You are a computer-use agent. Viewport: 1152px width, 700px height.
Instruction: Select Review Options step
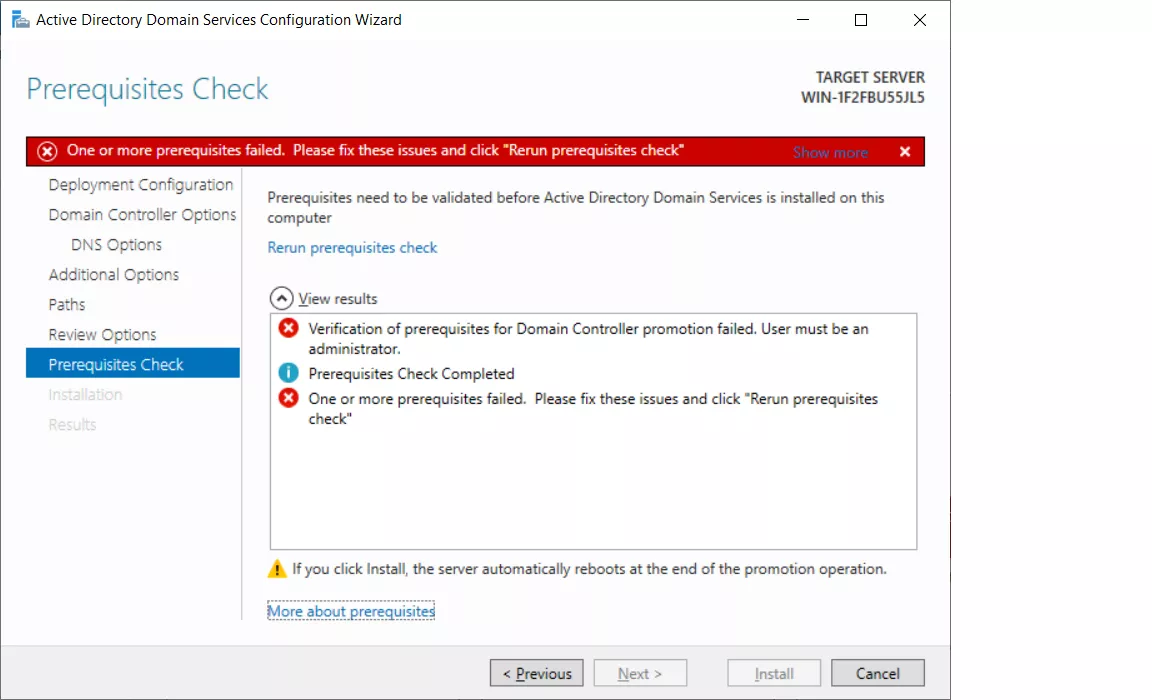(x=102, y=335)
